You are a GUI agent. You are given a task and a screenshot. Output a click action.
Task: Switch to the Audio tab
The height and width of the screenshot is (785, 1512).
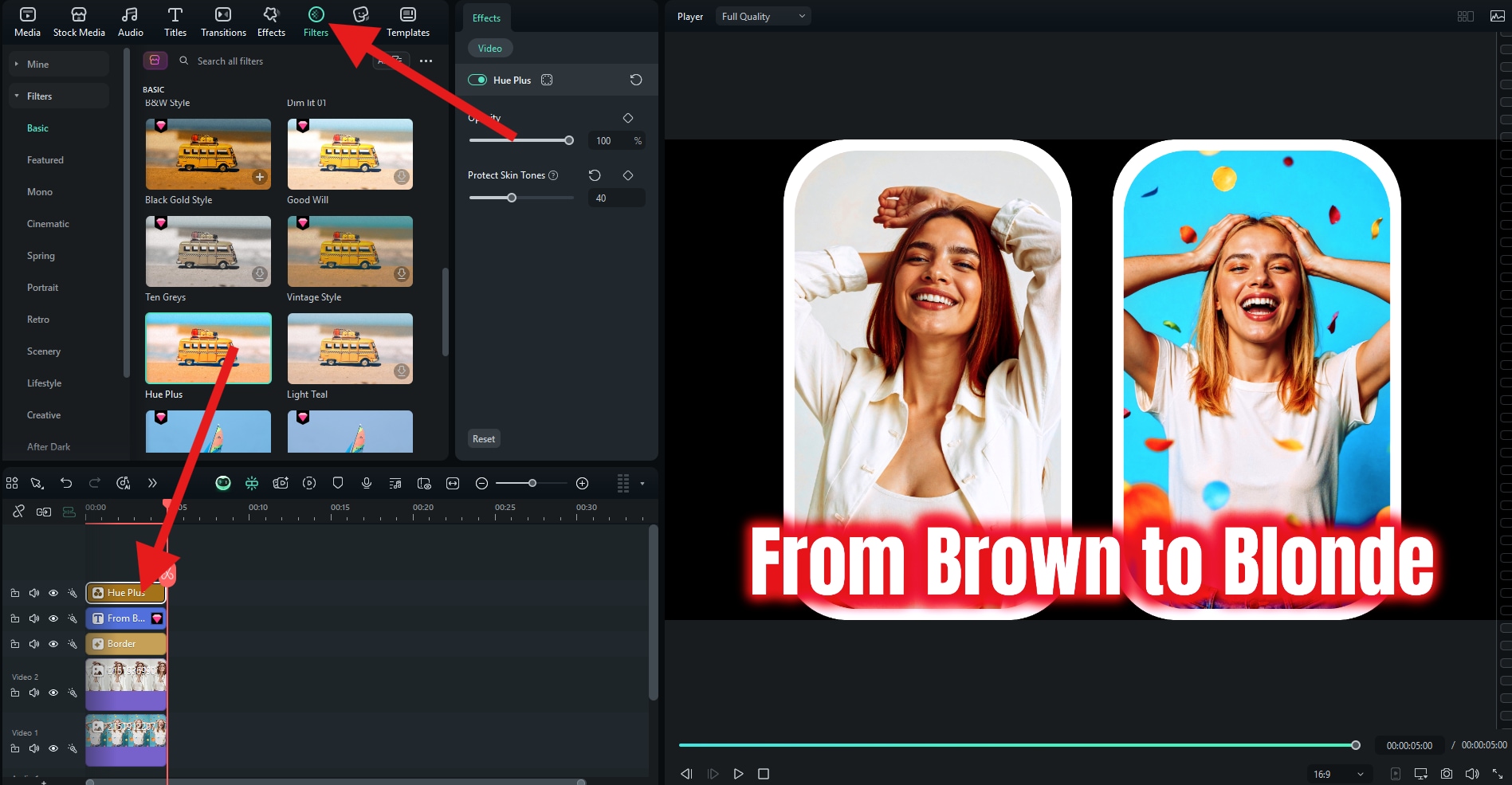click(x=130, y=22)
